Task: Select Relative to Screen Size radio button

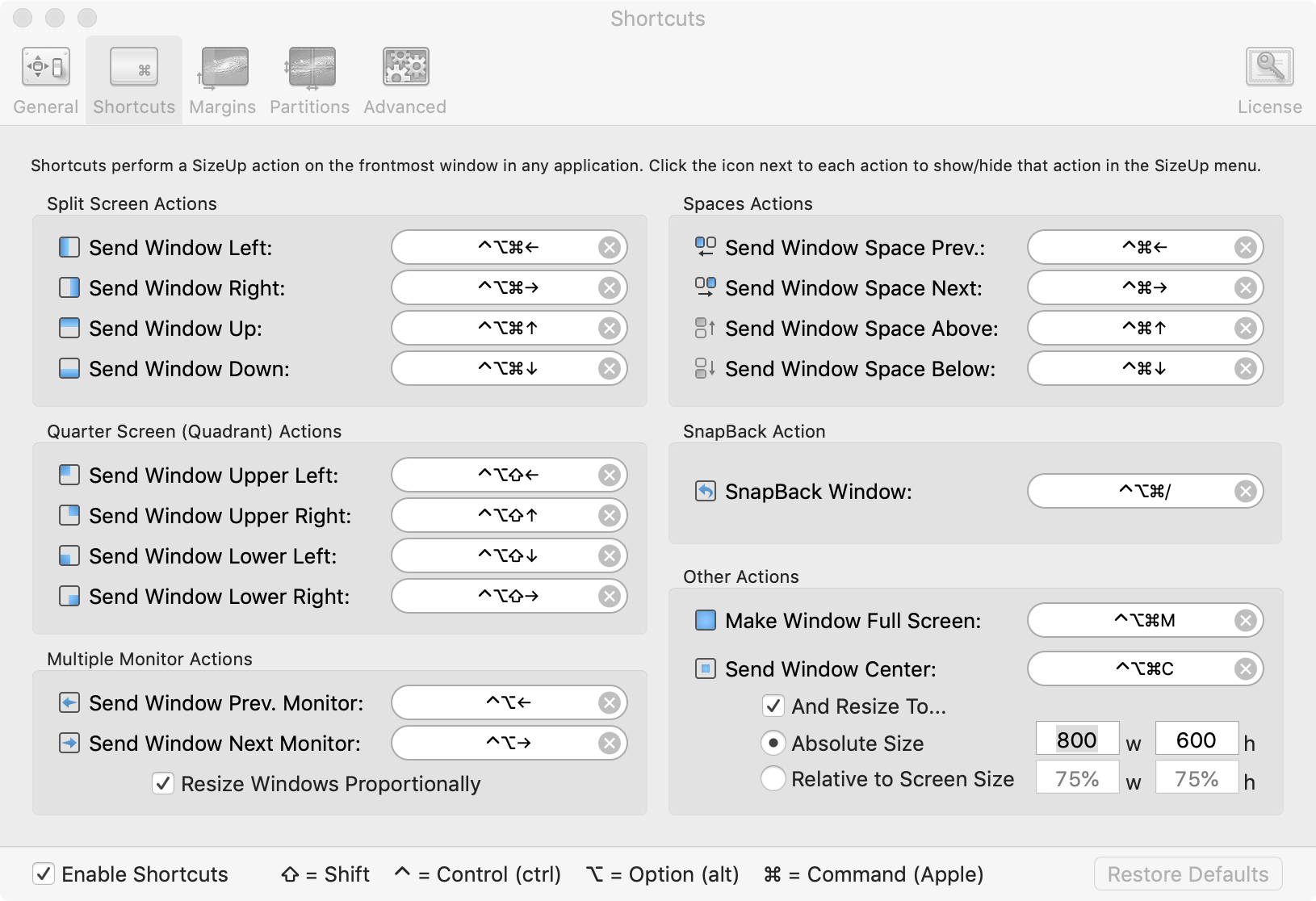Action: pyautogui.click(x=773, y=778)
